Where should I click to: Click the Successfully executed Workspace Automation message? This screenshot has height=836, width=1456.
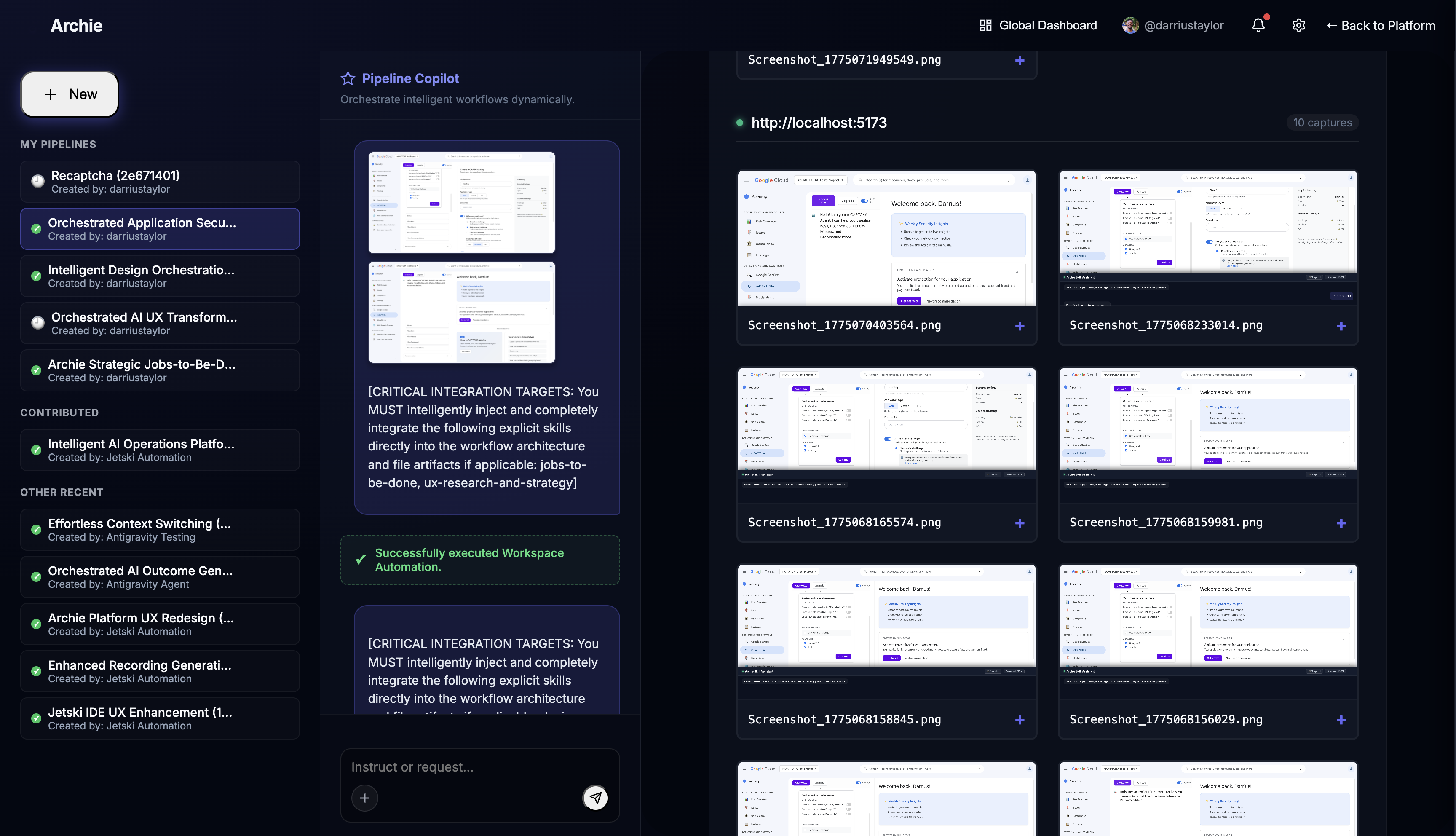(480, 560)
